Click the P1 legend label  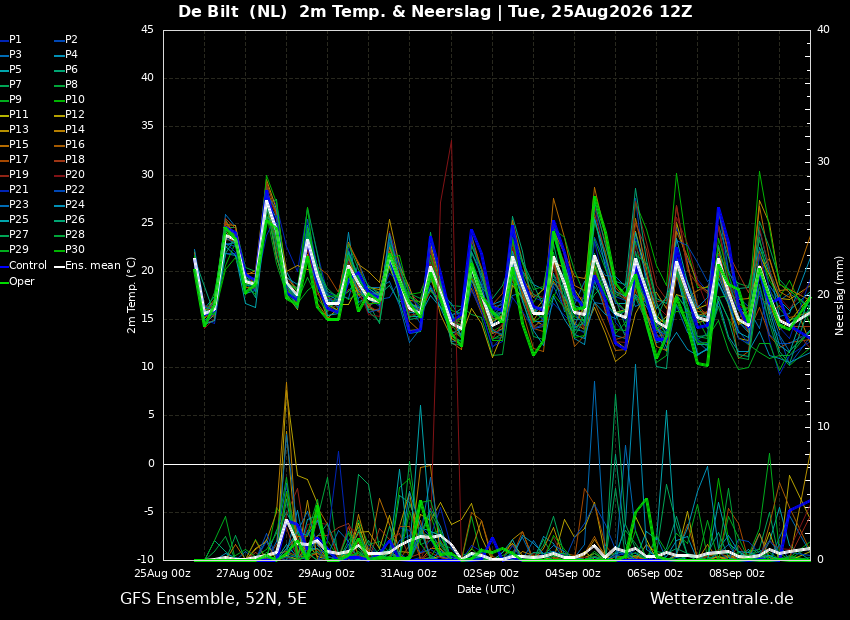pyautogui.click(x=15, y=40)
